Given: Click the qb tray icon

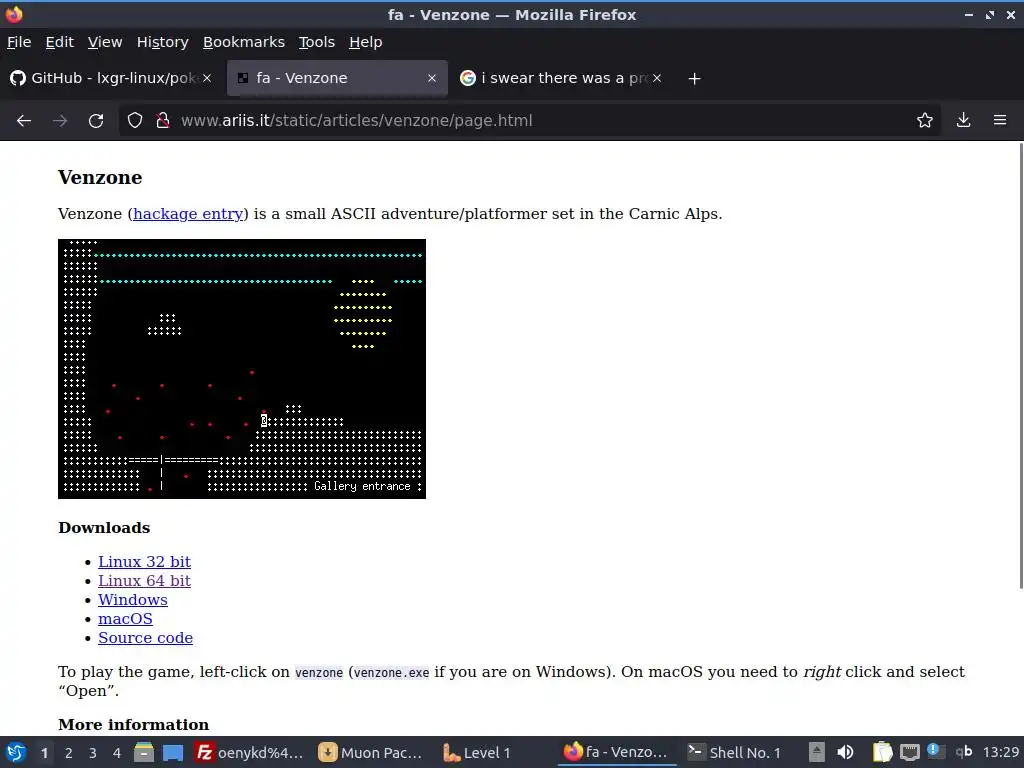Looking at the screenshot, I should [964, 752].
